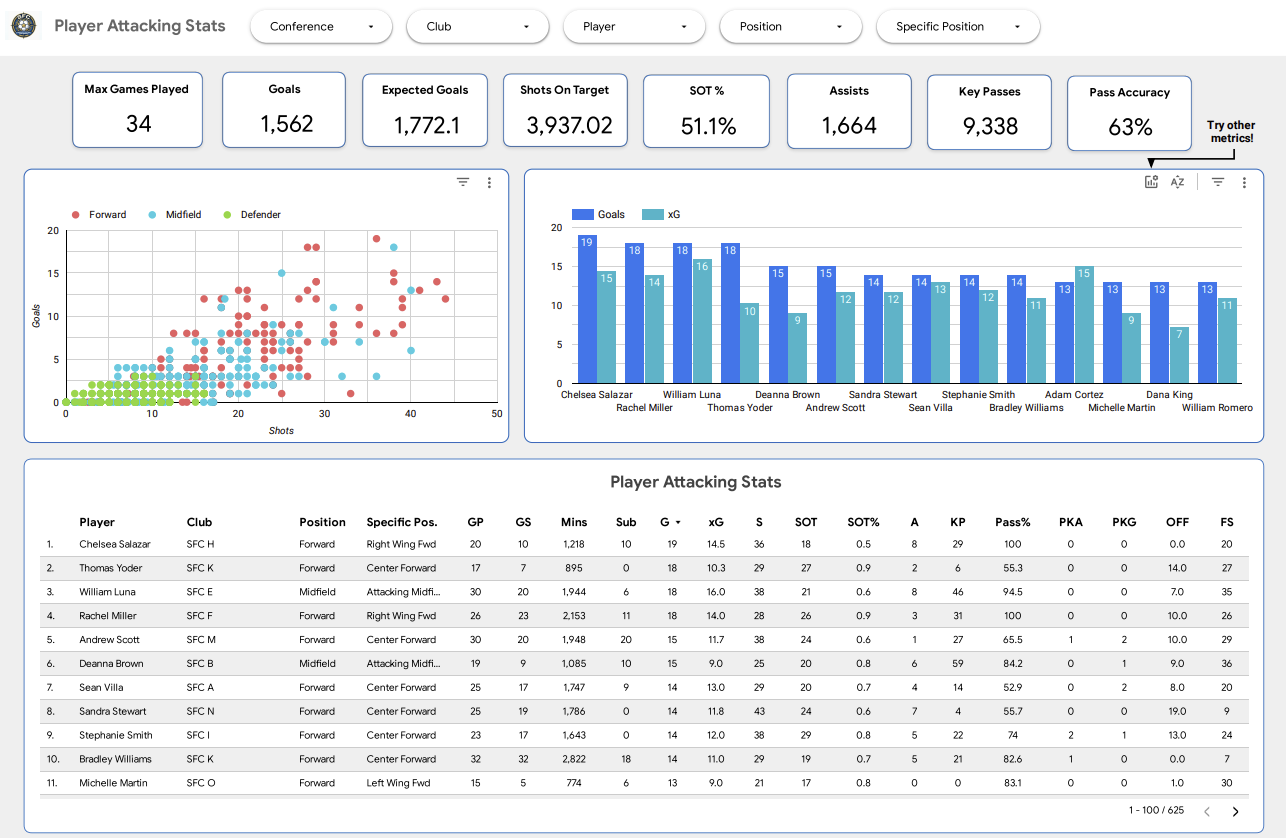Viewport: 1286px width, 838px height.
Task: Expand the Specific Position dropdown
Action: 957,26
